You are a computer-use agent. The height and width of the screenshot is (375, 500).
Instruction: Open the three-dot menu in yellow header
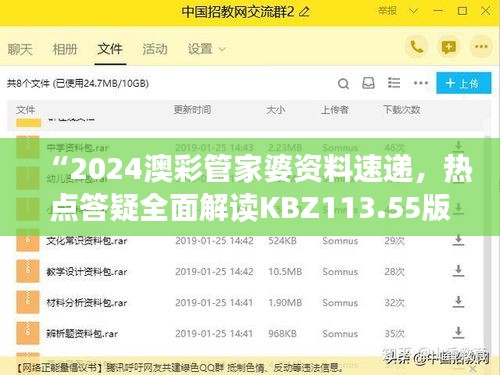pos(481,47)
